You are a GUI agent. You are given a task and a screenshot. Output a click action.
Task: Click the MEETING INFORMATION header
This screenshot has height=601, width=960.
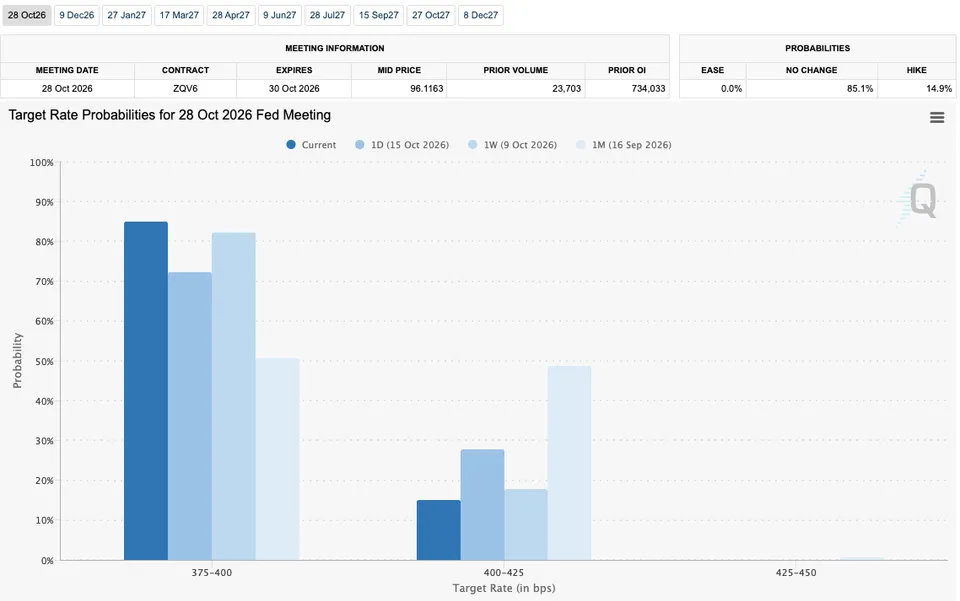[x=335, y=48]
